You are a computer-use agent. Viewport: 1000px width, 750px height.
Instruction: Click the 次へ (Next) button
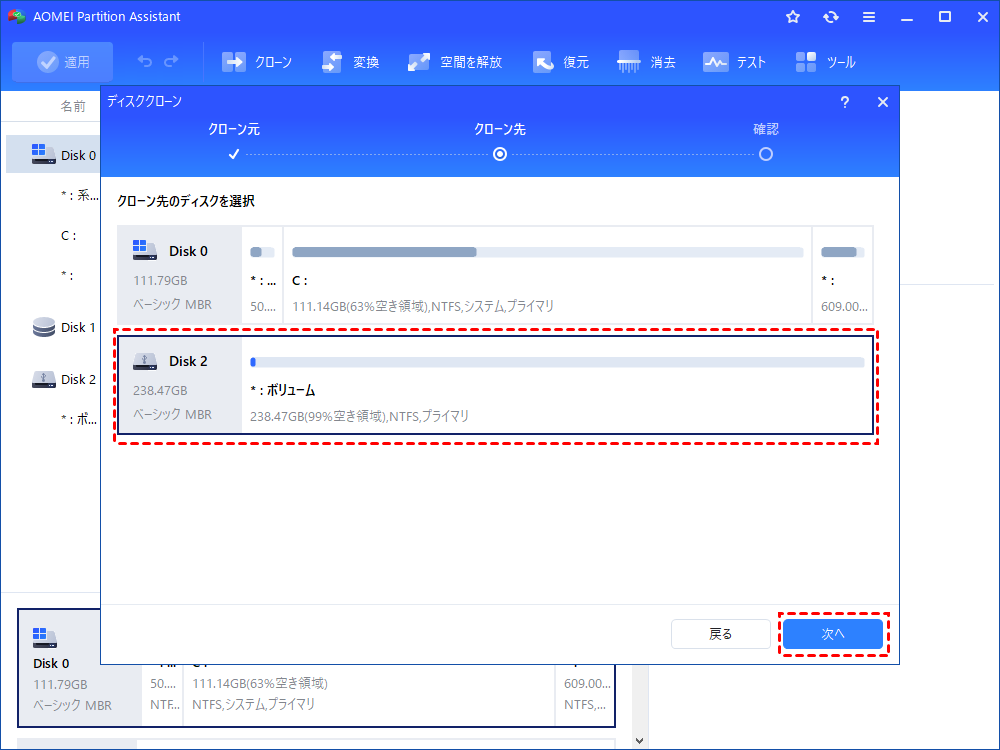click(832, 634)
